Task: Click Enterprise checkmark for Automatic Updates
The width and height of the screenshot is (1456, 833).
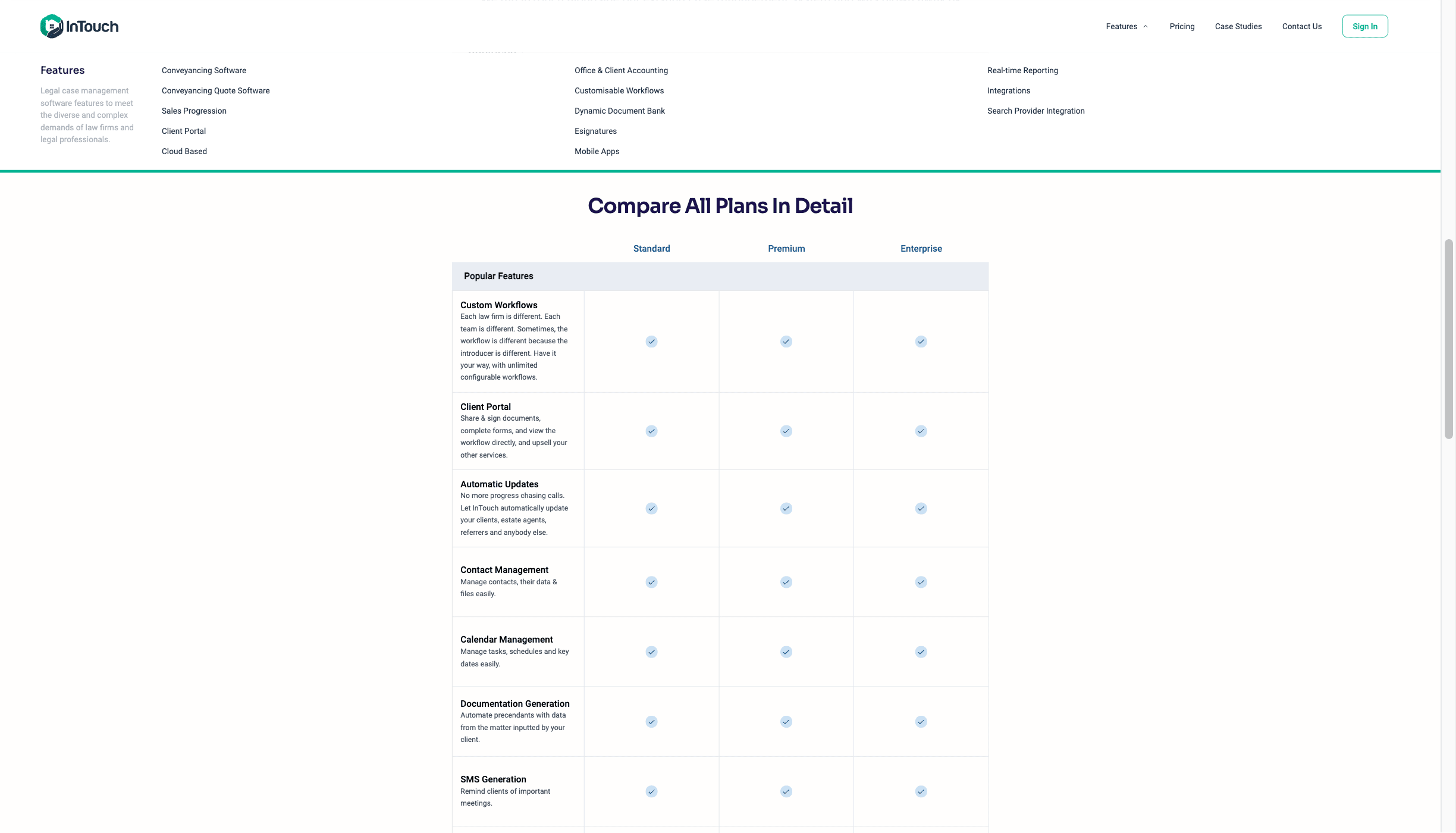Action: pos(921,508)
